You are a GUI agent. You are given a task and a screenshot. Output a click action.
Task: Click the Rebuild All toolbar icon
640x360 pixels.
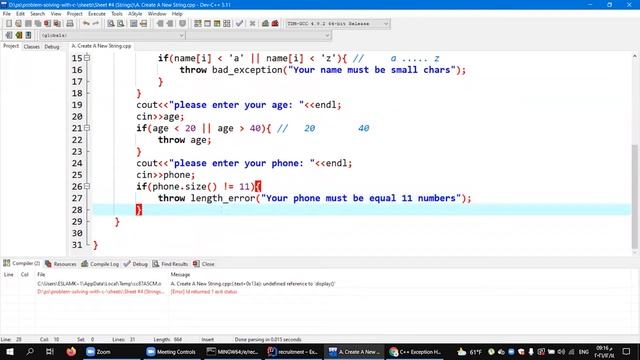pos(227,24)
